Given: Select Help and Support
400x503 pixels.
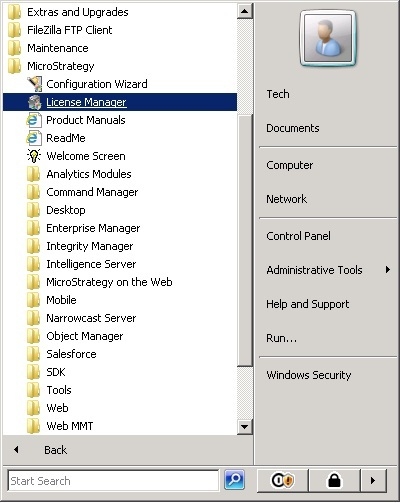Looking at the screenshot, I should click(x=308, y=304).
